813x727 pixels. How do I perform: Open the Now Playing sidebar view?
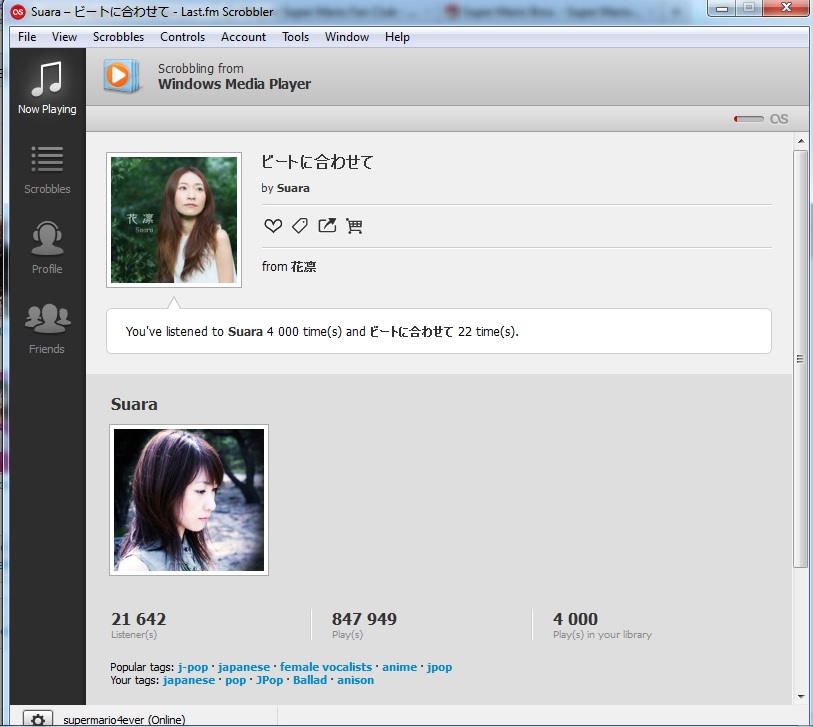(46, 87)
